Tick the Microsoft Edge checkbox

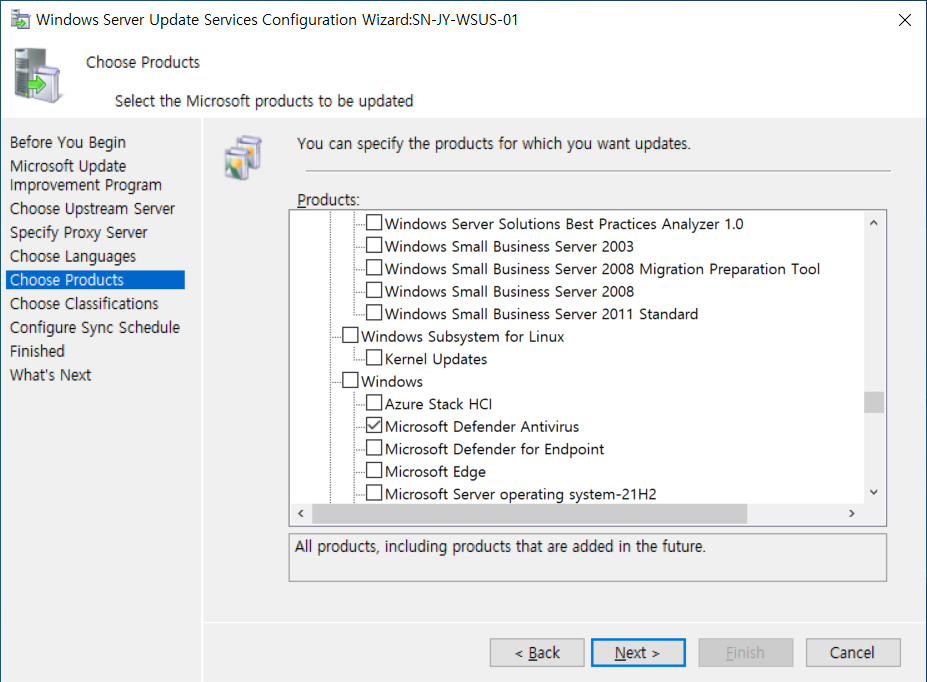374,470
